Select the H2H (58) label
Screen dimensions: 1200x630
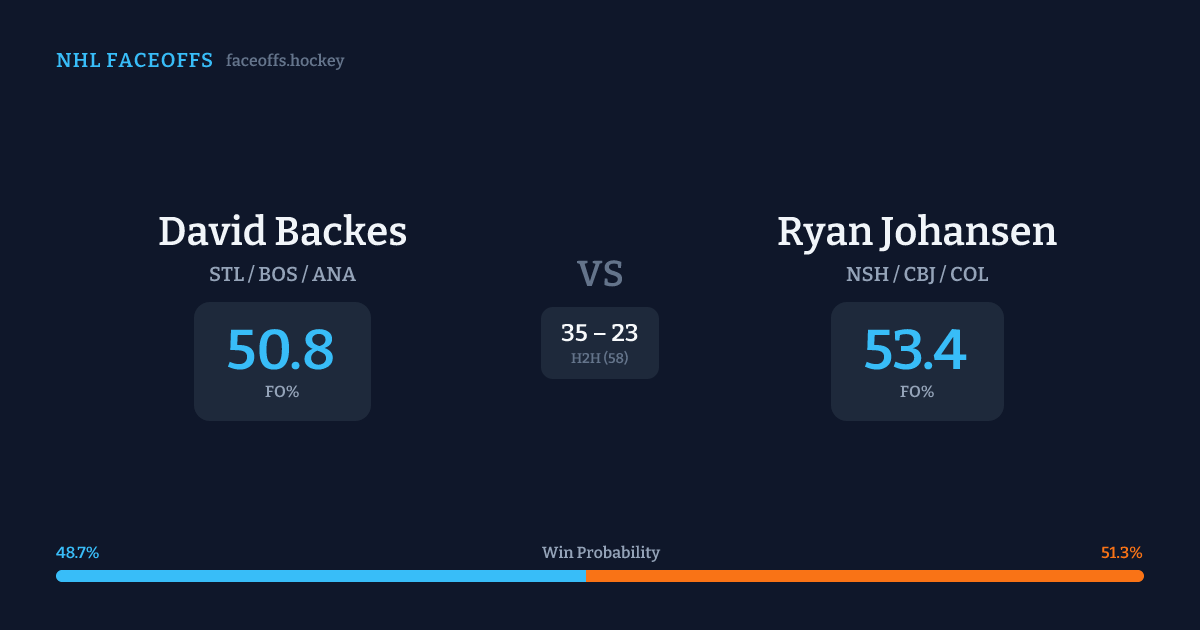(x=600, y=358)
